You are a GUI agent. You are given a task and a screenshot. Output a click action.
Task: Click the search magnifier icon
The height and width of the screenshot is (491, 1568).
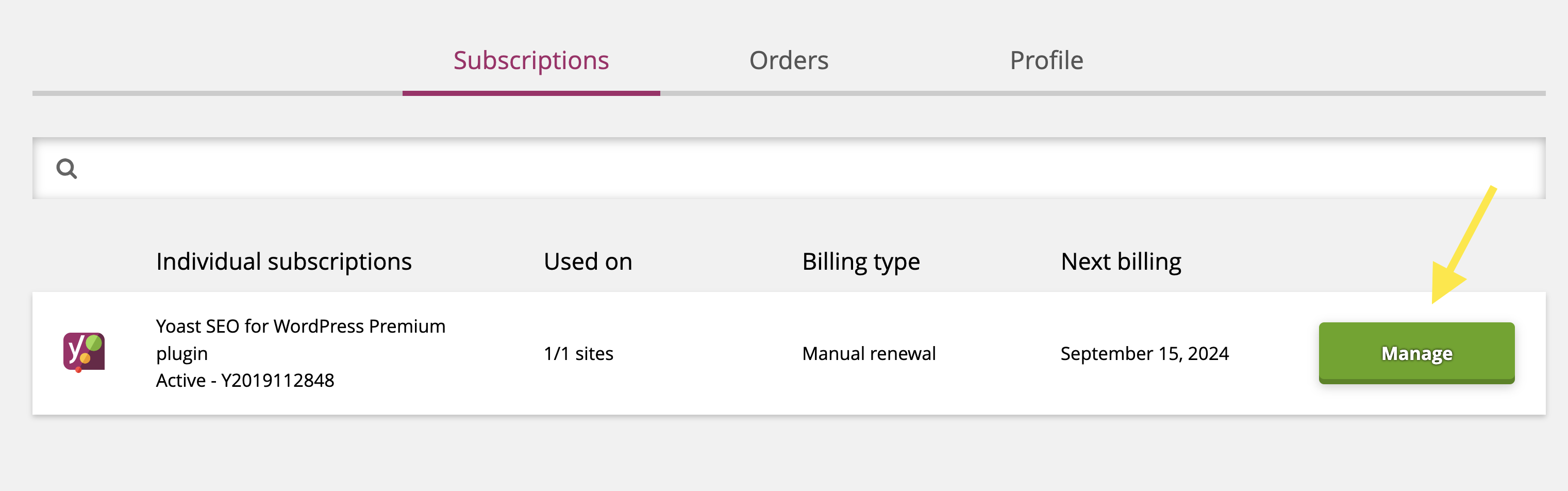click(x=68, y=169)
